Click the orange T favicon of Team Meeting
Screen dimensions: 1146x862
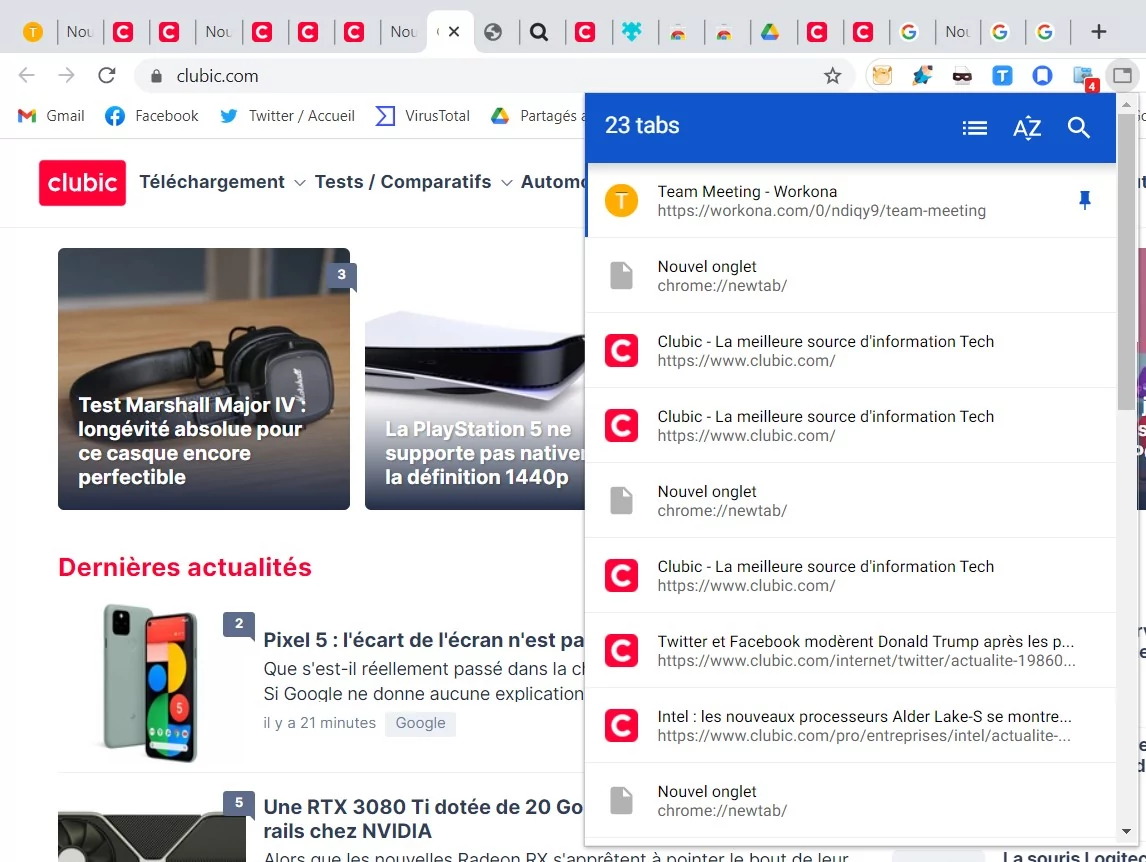[x=621, y=200]
